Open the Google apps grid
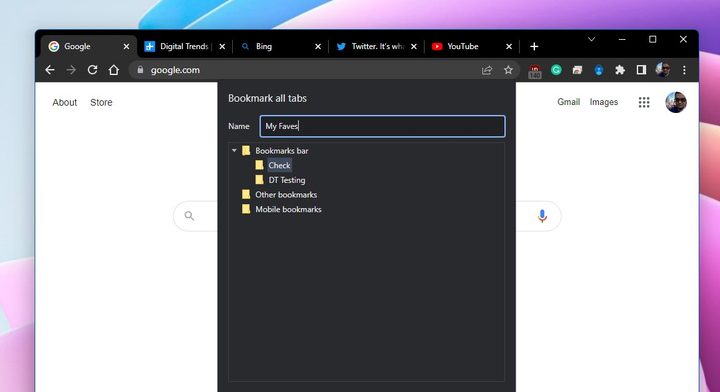This screenshot has height=392, width=720. [644, 102]
